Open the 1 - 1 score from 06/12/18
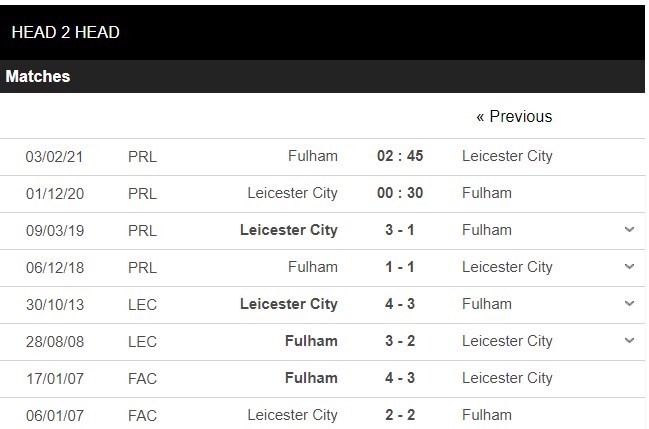The width and height of the screenshot is (649, 429). [x=400, y=267]
